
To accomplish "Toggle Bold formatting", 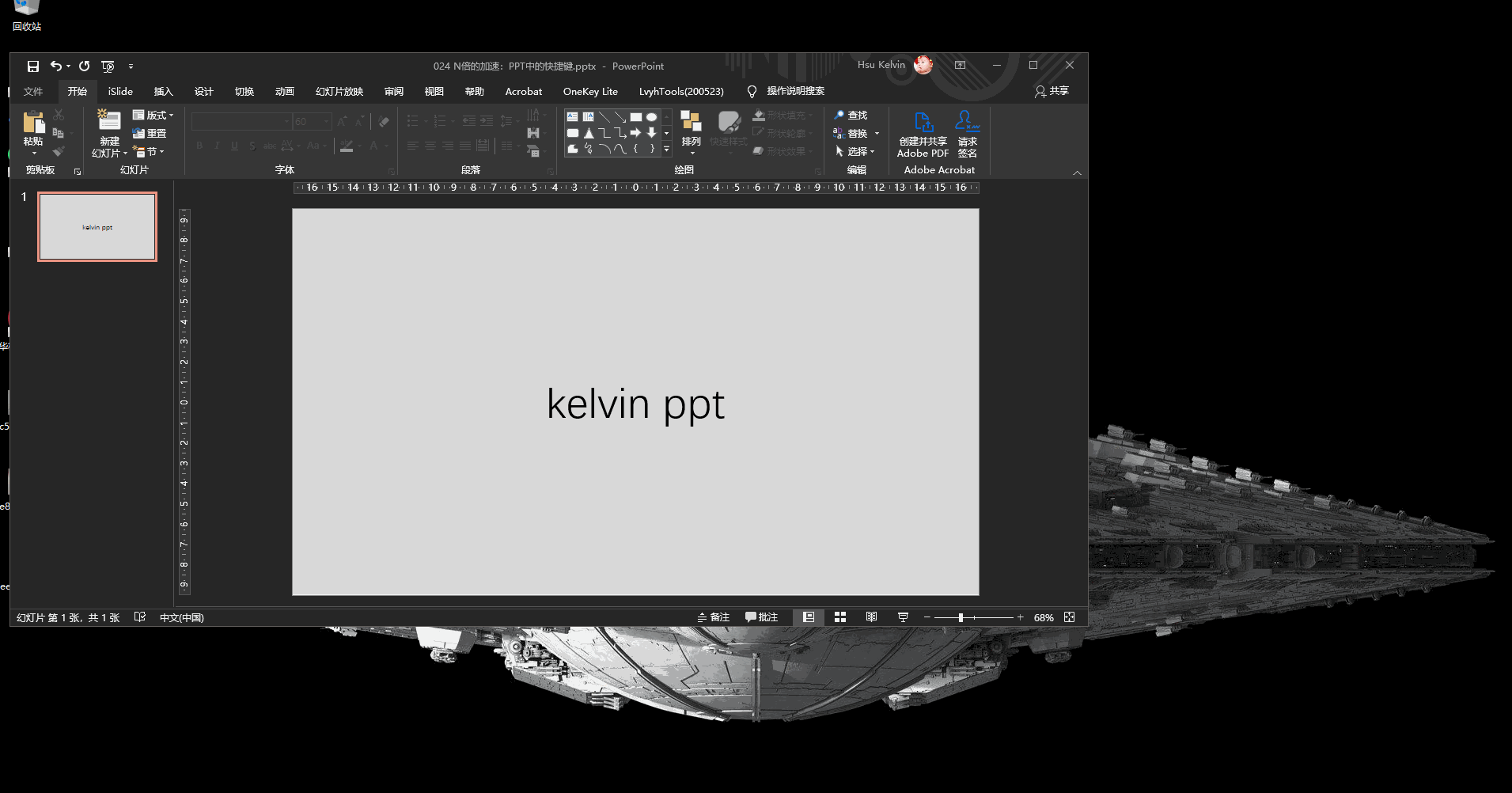I will (199, 146).
